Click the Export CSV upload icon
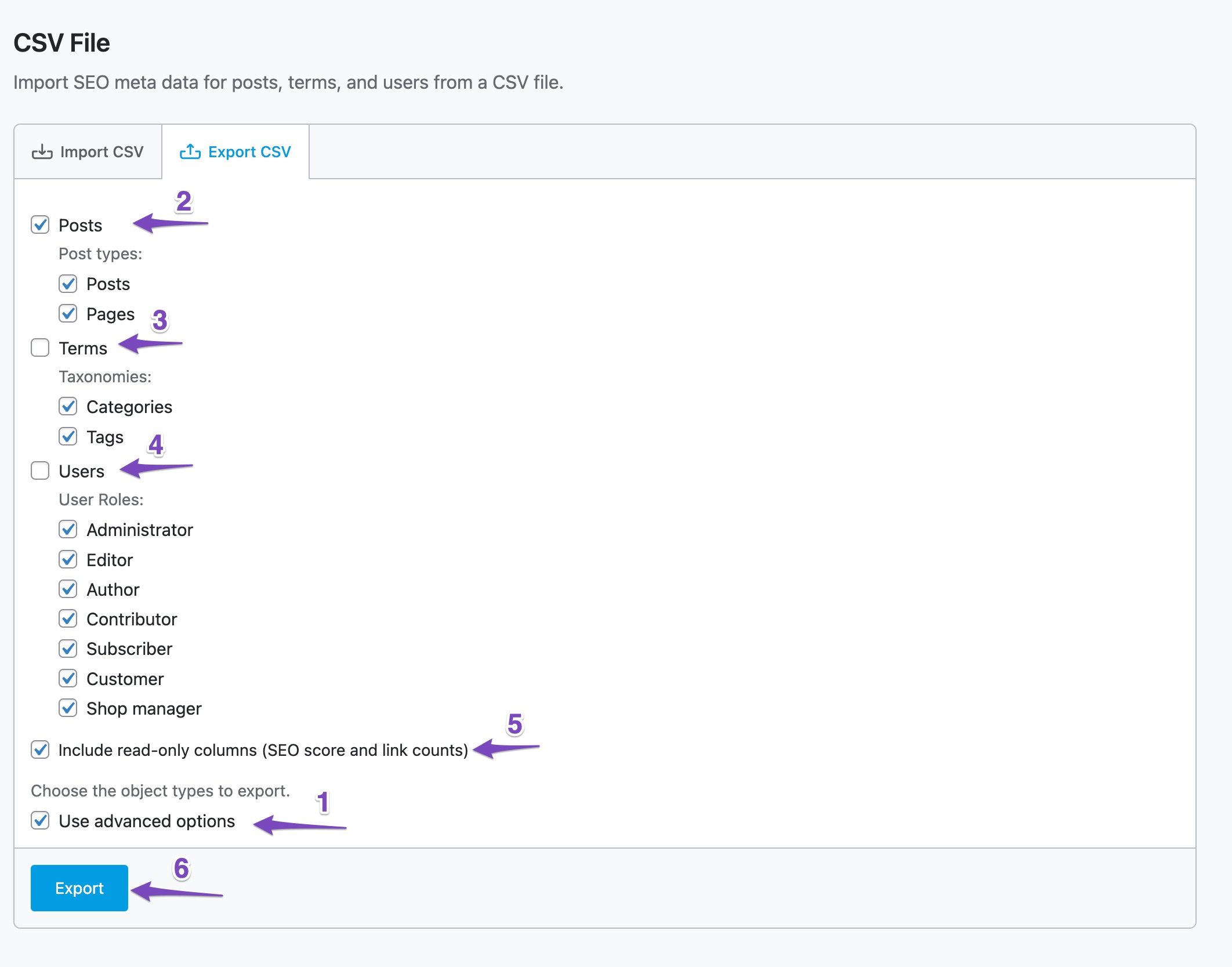Viewport: 1232px width, 967px height. pos(190,152)
